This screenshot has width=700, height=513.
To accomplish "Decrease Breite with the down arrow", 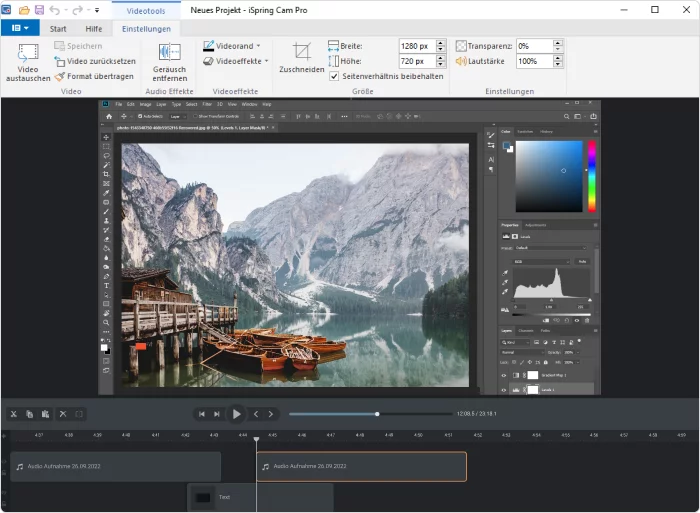I will click(x=441, y=49).
